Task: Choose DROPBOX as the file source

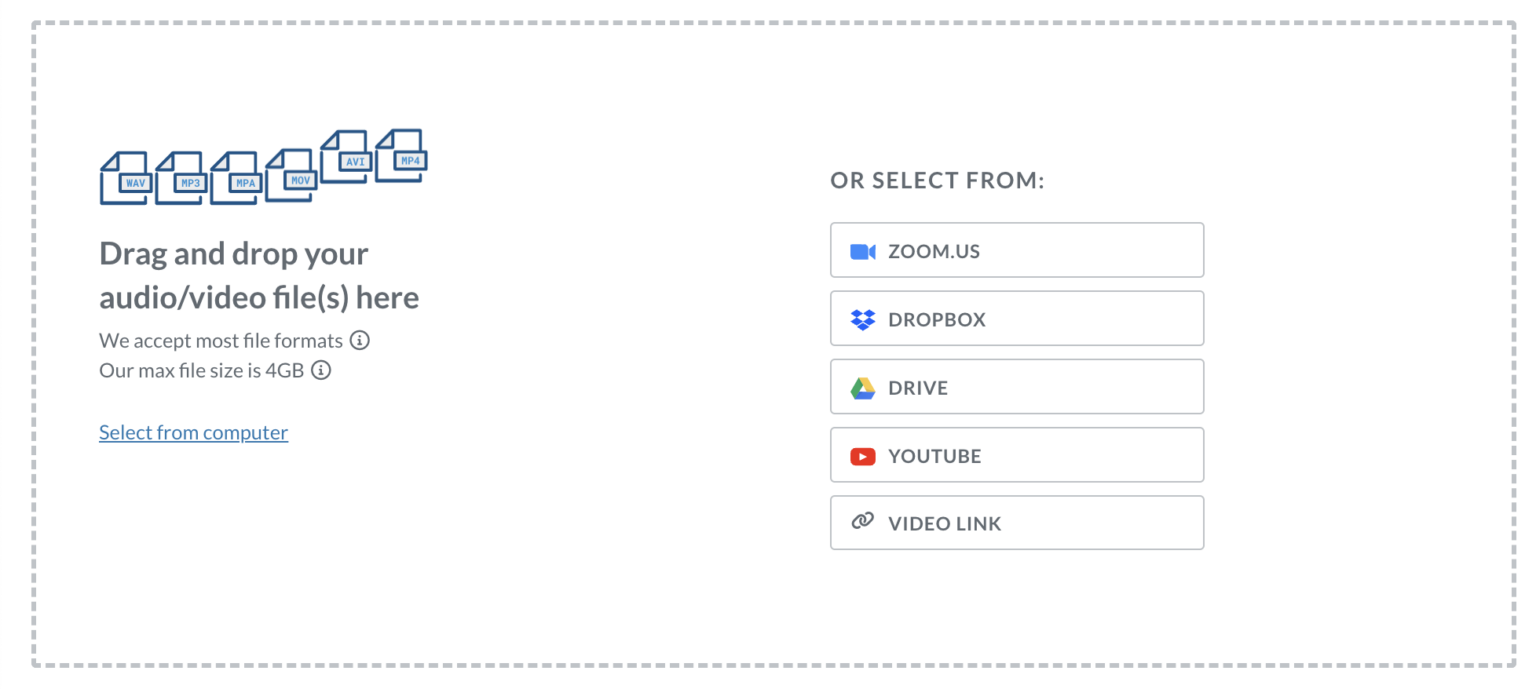Action: tap(1016, 318)
